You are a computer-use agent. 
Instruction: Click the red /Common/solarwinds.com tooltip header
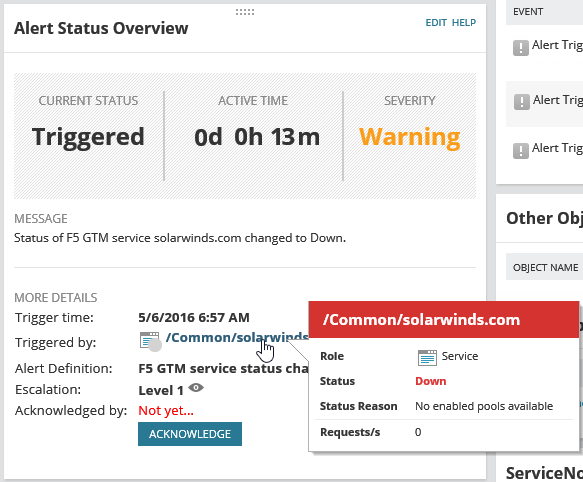pos(444,319)
